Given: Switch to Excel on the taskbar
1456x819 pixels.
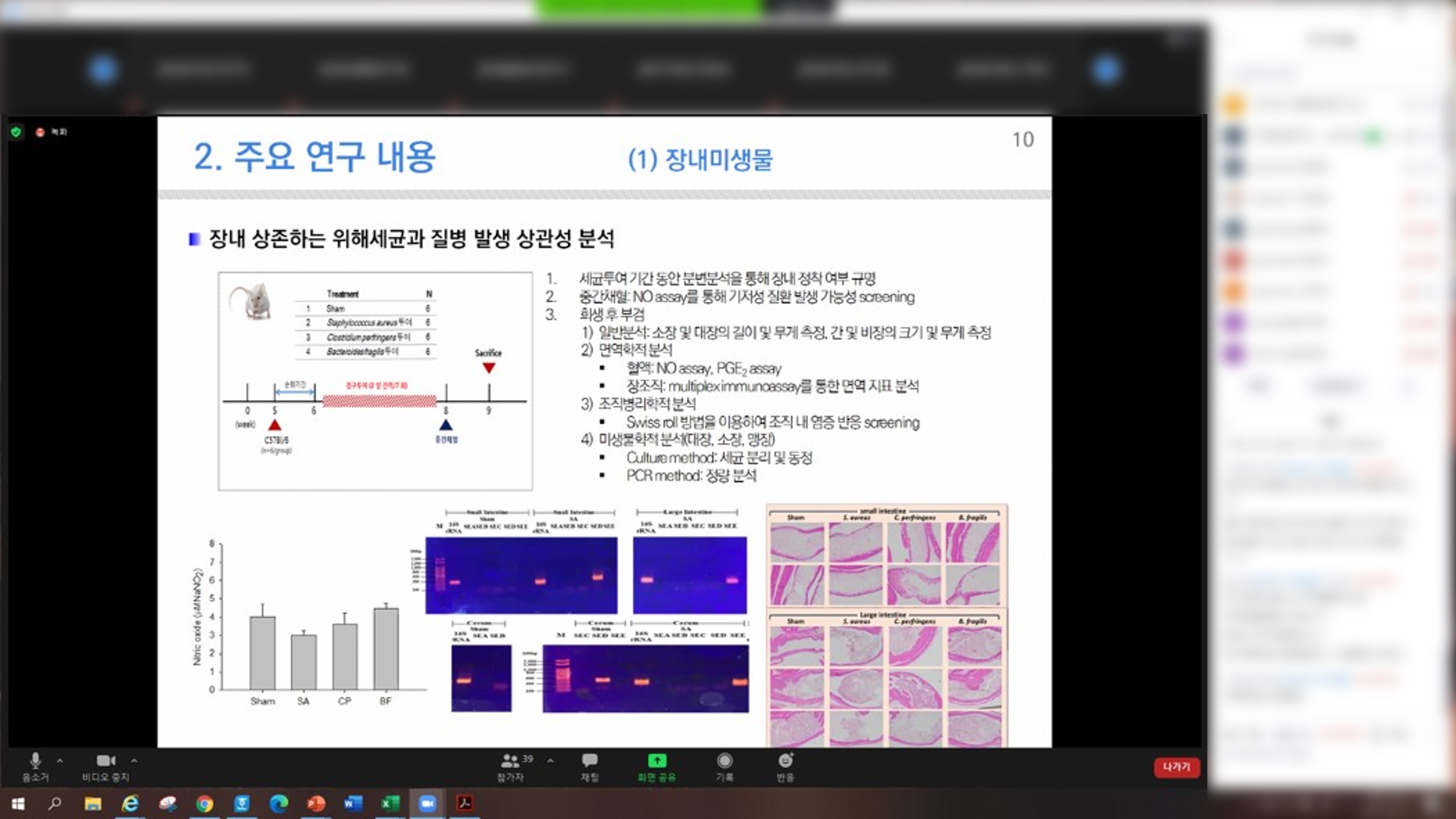Looking at the screenshot, I should click(x=390, y=804).
